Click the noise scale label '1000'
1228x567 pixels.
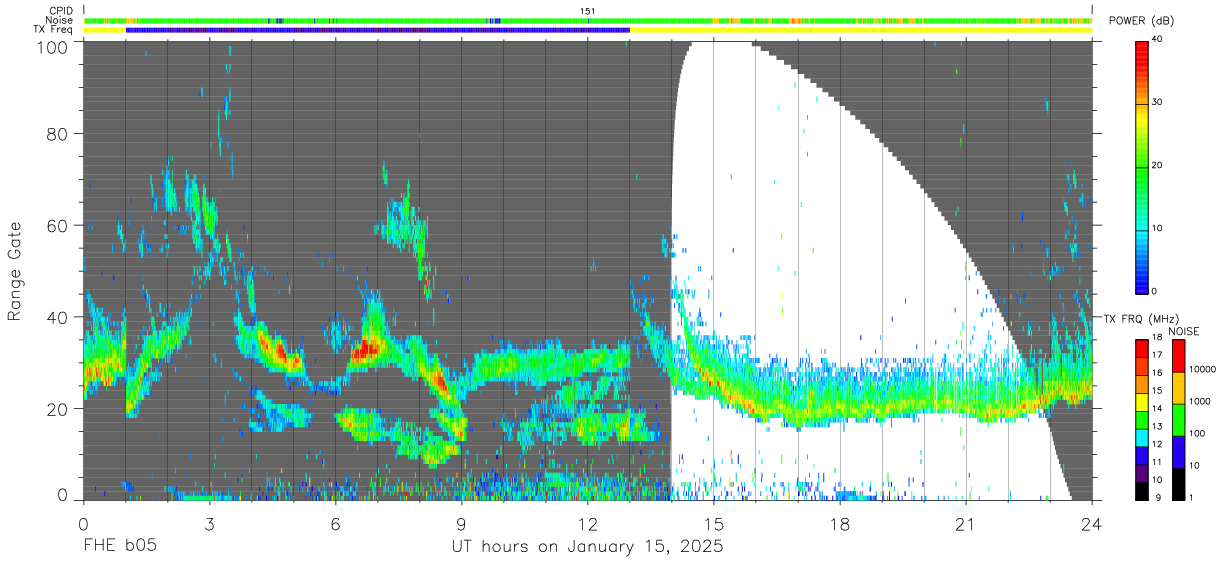[1199, 401]
